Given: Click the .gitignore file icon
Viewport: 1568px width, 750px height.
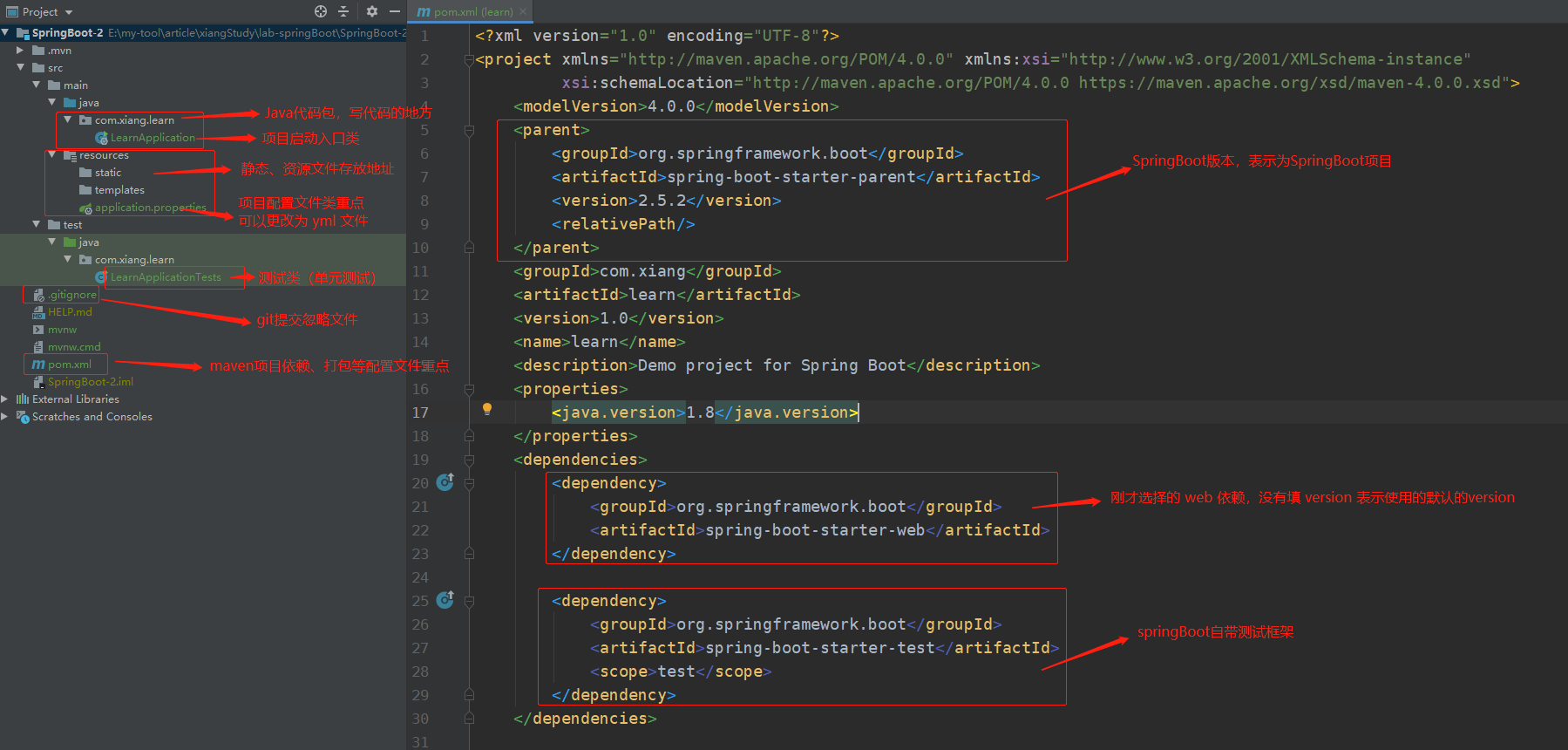Looking at the screenshot, I should point(38,295).
